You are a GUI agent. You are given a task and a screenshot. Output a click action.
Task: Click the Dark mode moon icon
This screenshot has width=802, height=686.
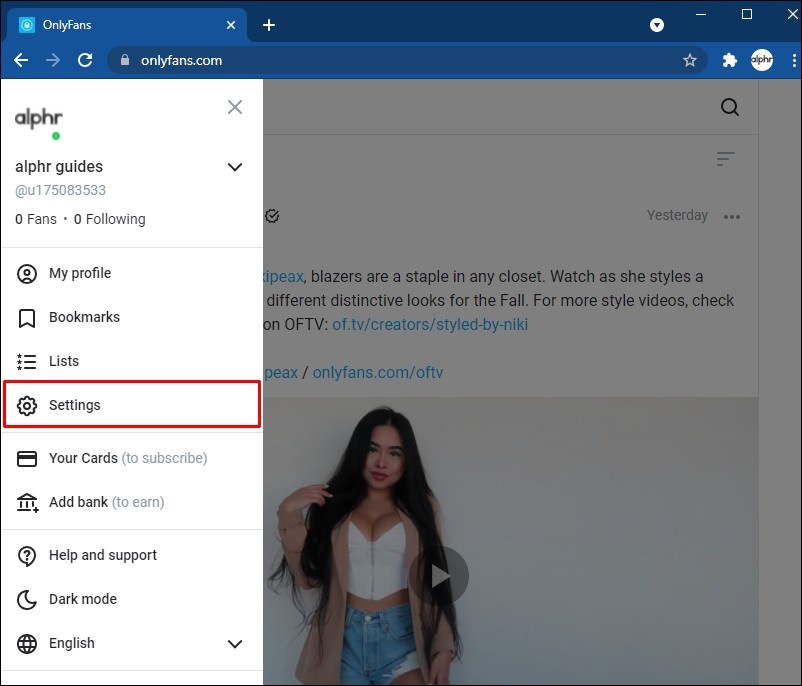(27, 600)
